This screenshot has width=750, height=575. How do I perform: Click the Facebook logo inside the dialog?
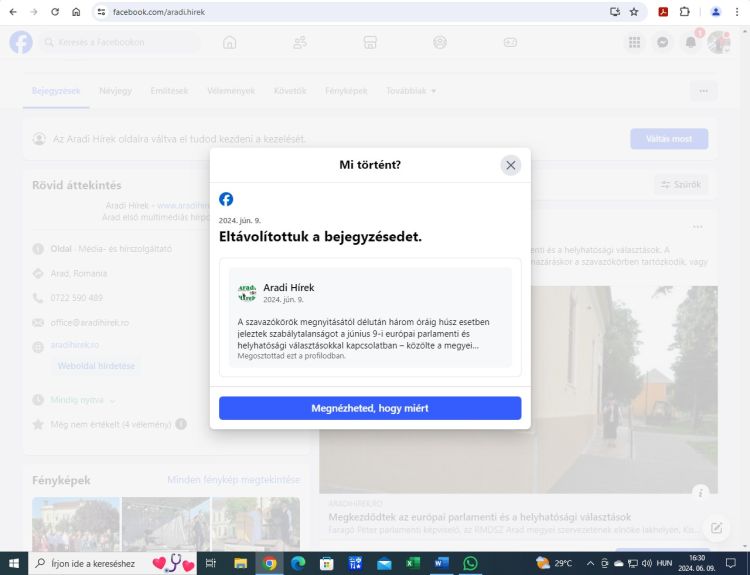[226, 199]
